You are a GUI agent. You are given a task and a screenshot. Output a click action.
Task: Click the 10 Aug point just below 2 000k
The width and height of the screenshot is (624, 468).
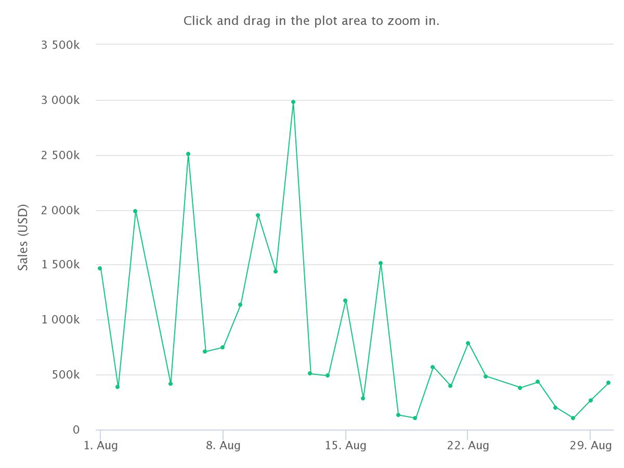click(258, 215)
